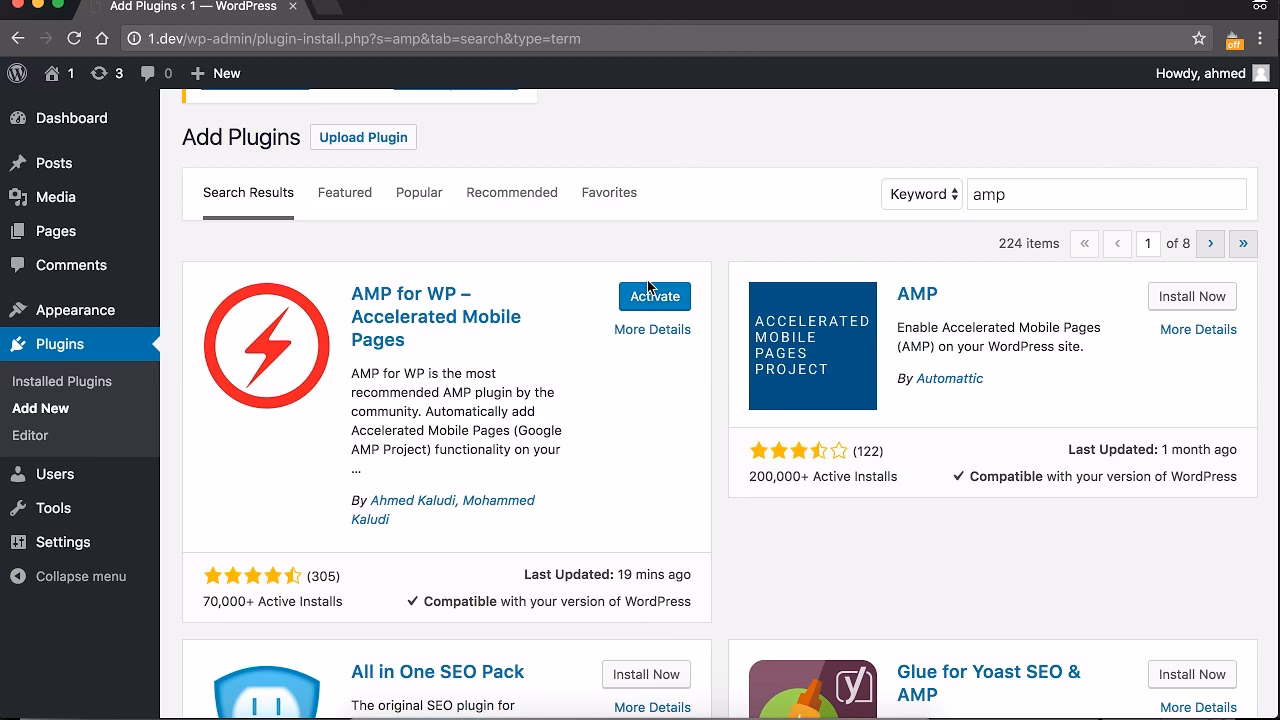Activate the AMP for WP plugin

(x=654, y=296)
